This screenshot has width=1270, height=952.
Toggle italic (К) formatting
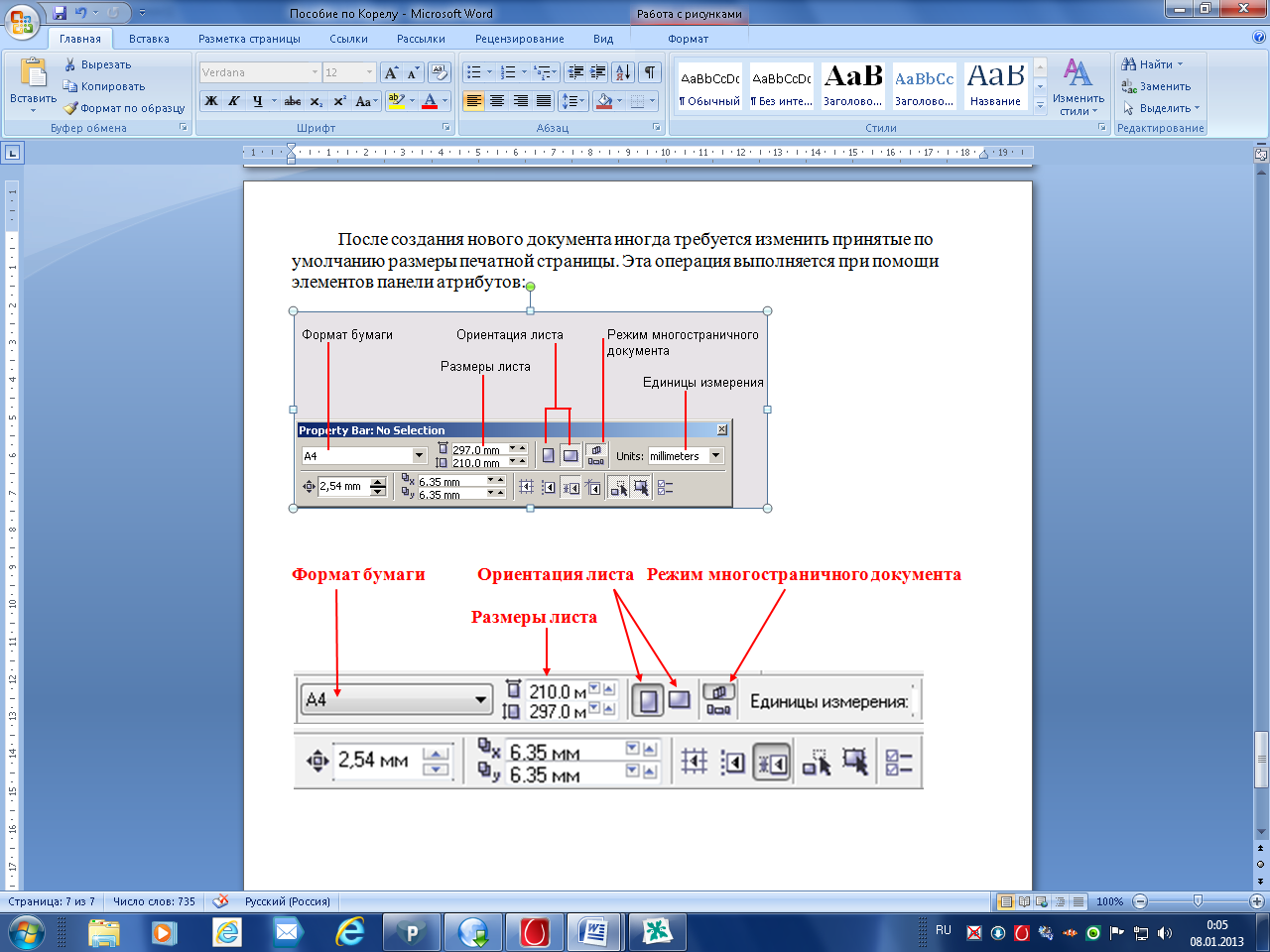click(234, 101)
